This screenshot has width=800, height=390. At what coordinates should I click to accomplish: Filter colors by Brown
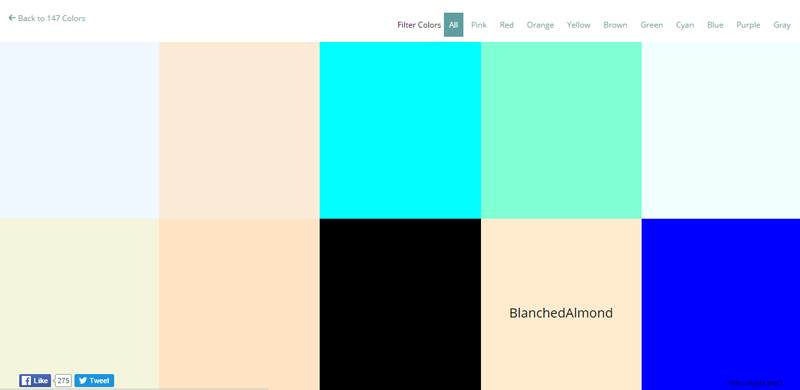click(x=615, y=25)
